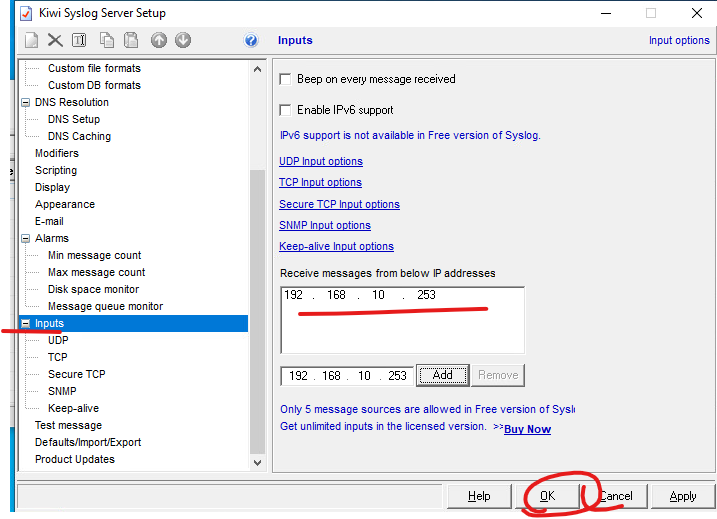Open help via the blue question icon
Image resolution: width=717 pixels, height=519 pixels.
pos(251,40)
